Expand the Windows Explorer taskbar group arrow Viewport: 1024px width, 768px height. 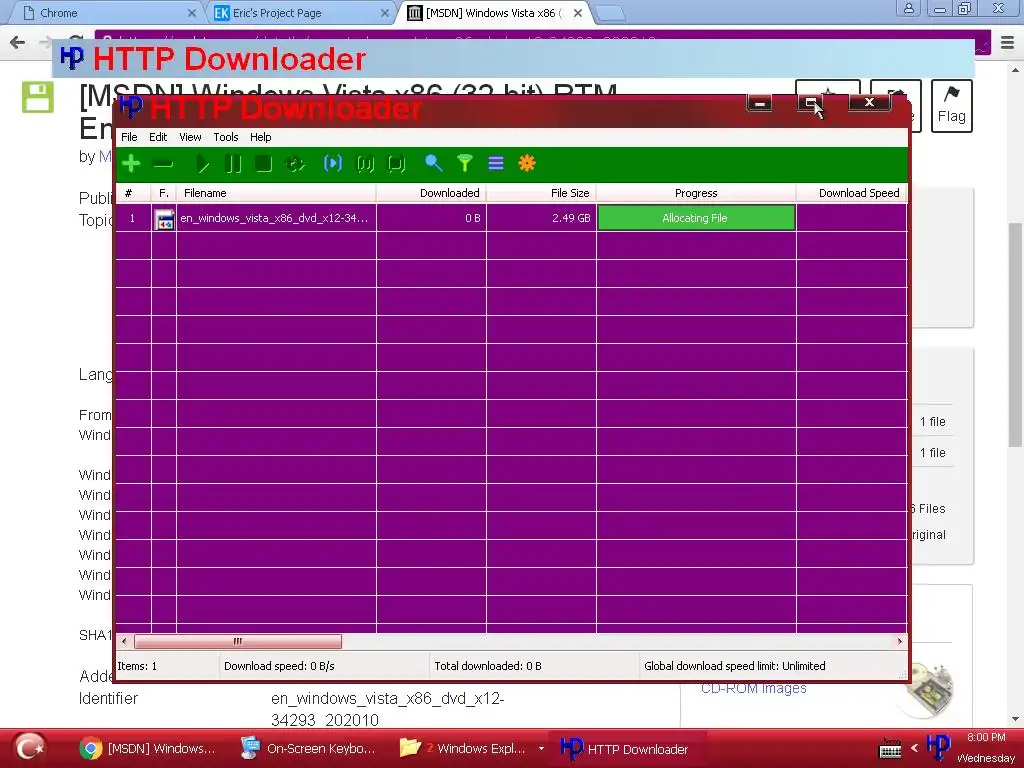541,748
